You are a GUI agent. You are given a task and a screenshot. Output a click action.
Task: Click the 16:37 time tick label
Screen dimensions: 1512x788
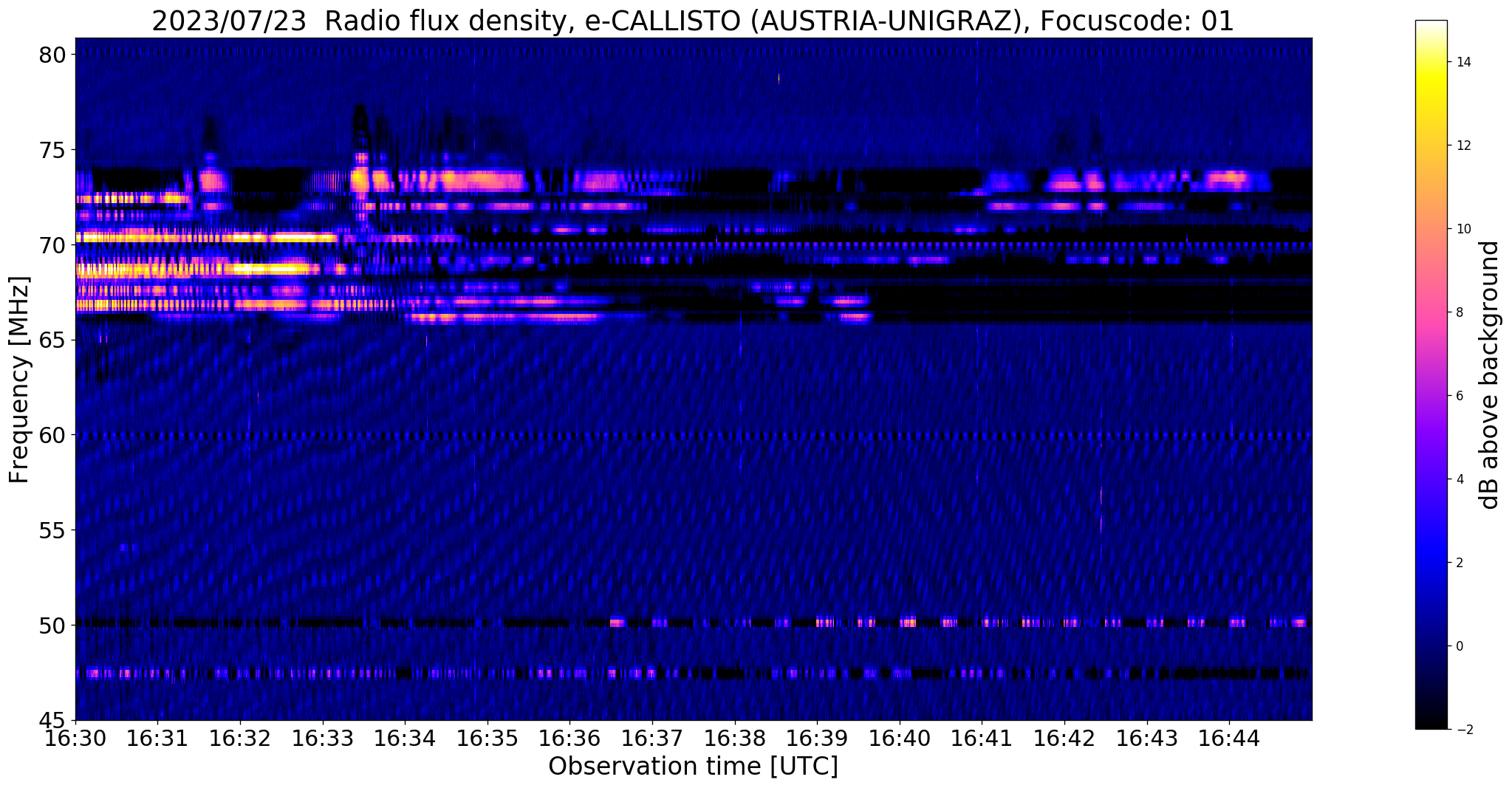652,739
